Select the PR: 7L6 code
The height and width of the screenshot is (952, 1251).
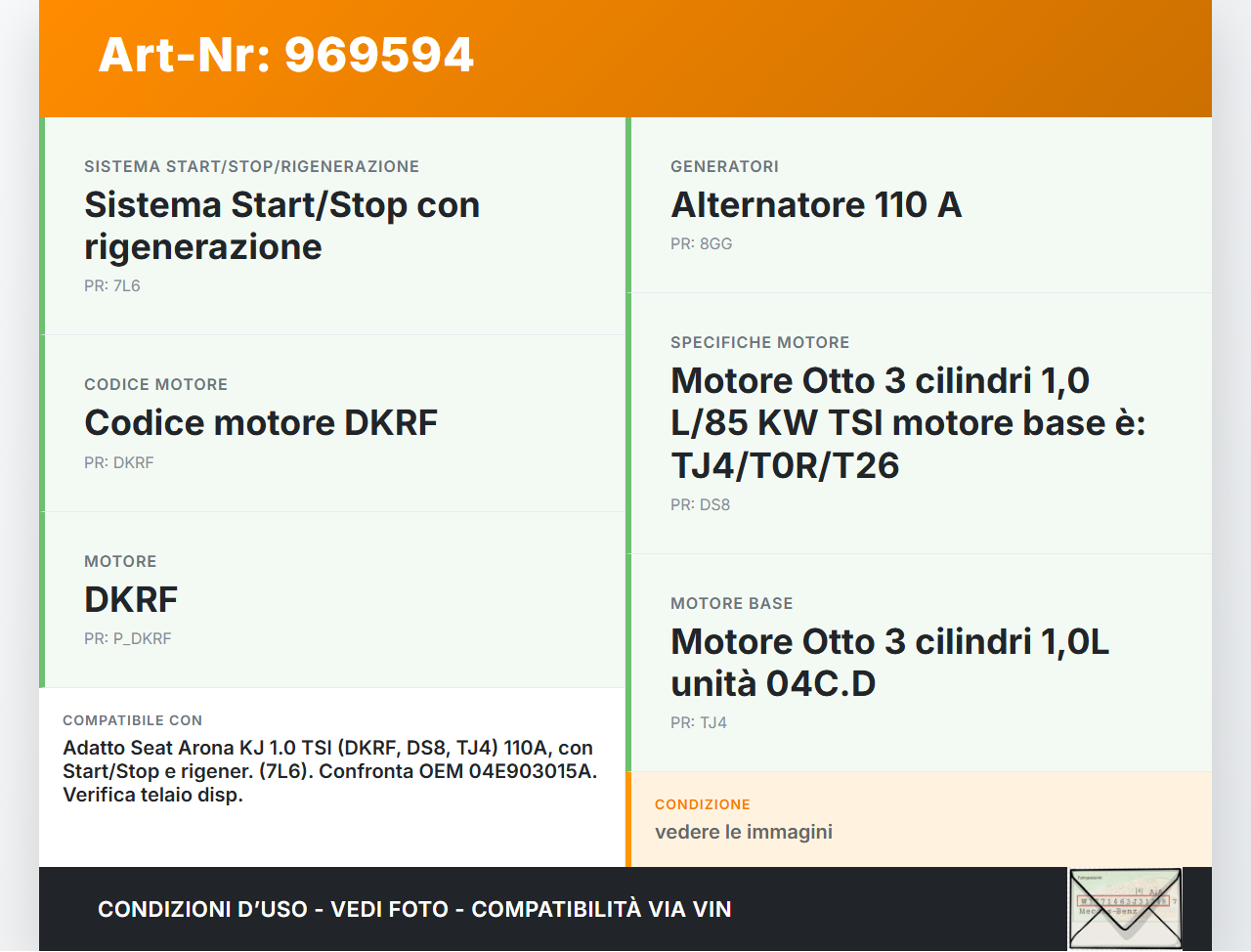[x=112, y=286]
